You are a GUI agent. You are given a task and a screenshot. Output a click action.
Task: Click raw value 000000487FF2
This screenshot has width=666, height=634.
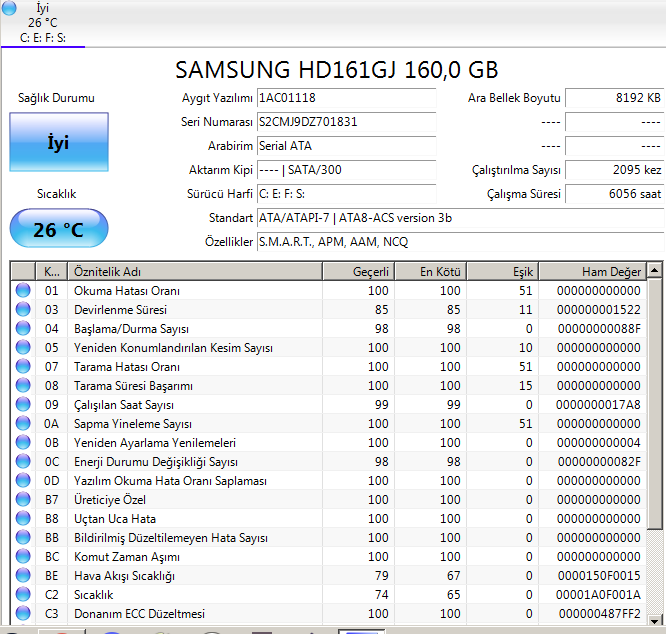tap(599, 614)
